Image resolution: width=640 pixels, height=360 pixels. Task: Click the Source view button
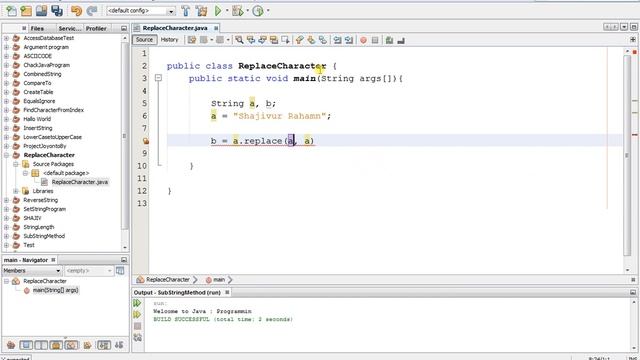(x=144, y=40)
